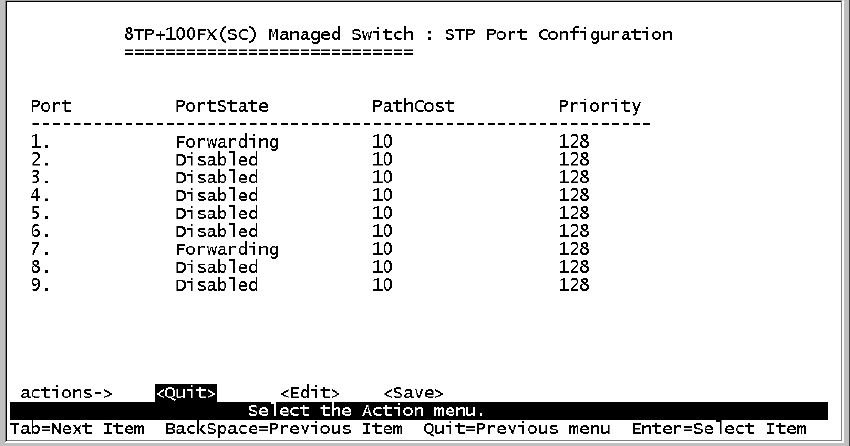
Task: Click the 'Enter=Select Item' hint
Action: (719, 429)
